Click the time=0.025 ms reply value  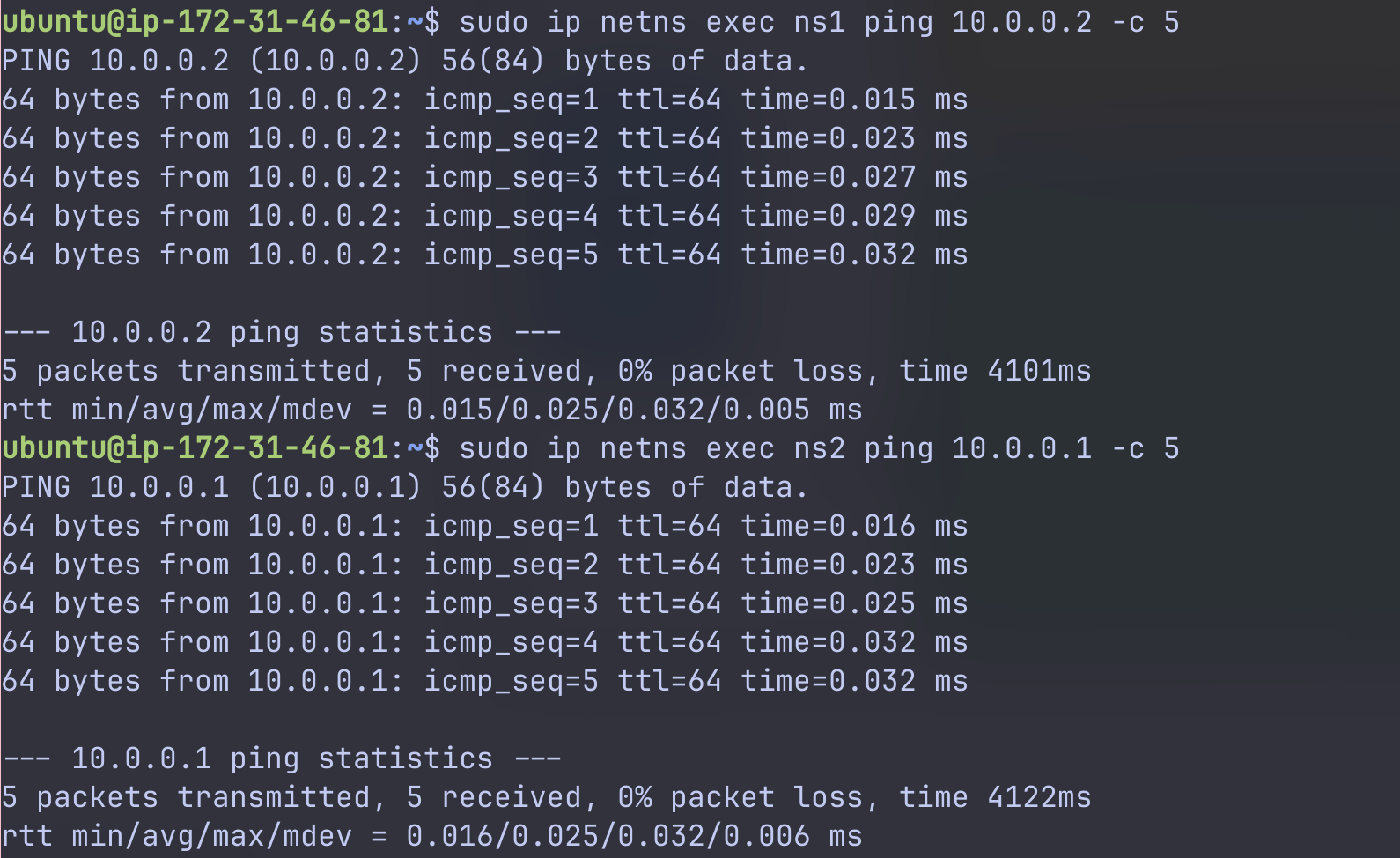pyautogui.click(x=853, y=603)
